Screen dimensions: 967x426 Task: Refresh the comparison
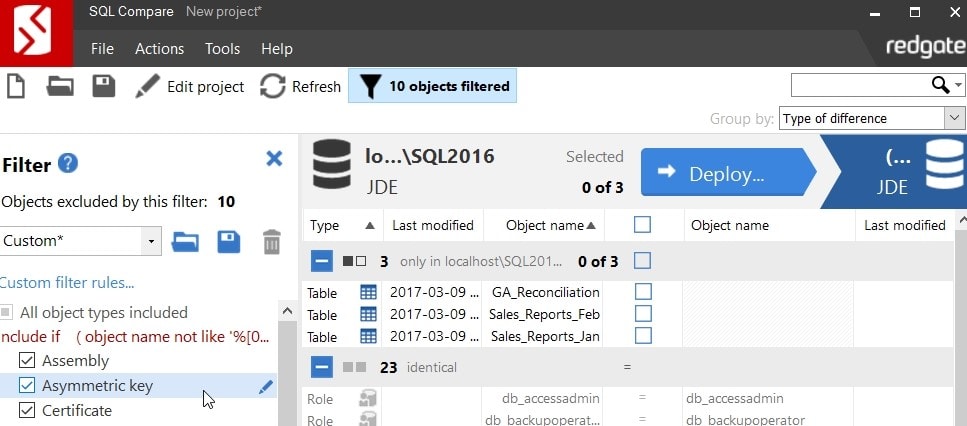pos(300,87)
